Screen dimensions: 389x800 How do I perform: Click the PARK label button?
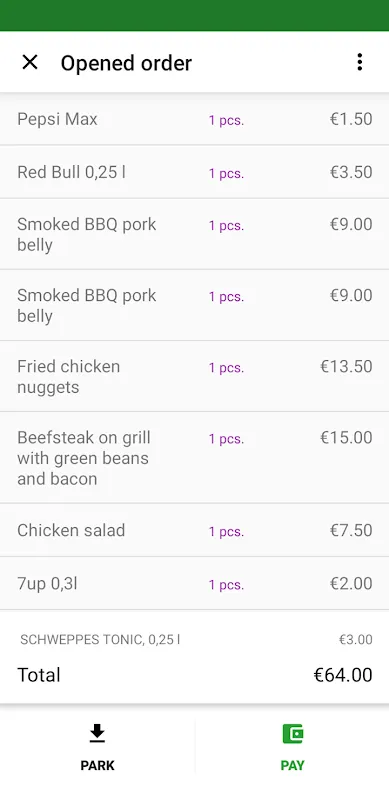98,765
